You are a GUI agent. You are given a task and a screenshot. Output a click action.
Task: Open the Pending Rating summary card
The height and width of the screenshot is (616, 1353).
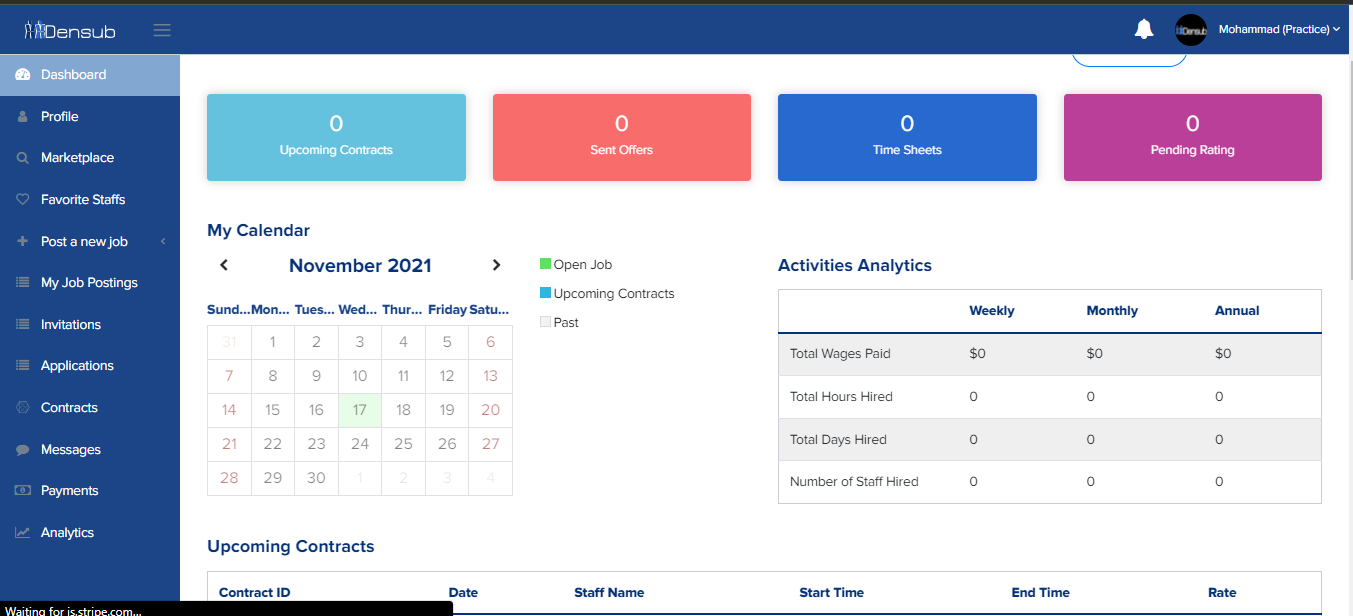tap(1192, 137)
